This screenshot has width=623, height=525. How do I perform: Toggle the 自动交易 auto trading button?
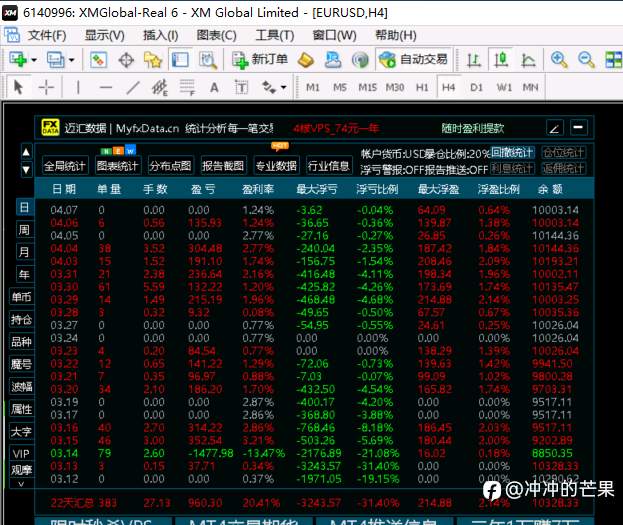(x=413, y=60)
